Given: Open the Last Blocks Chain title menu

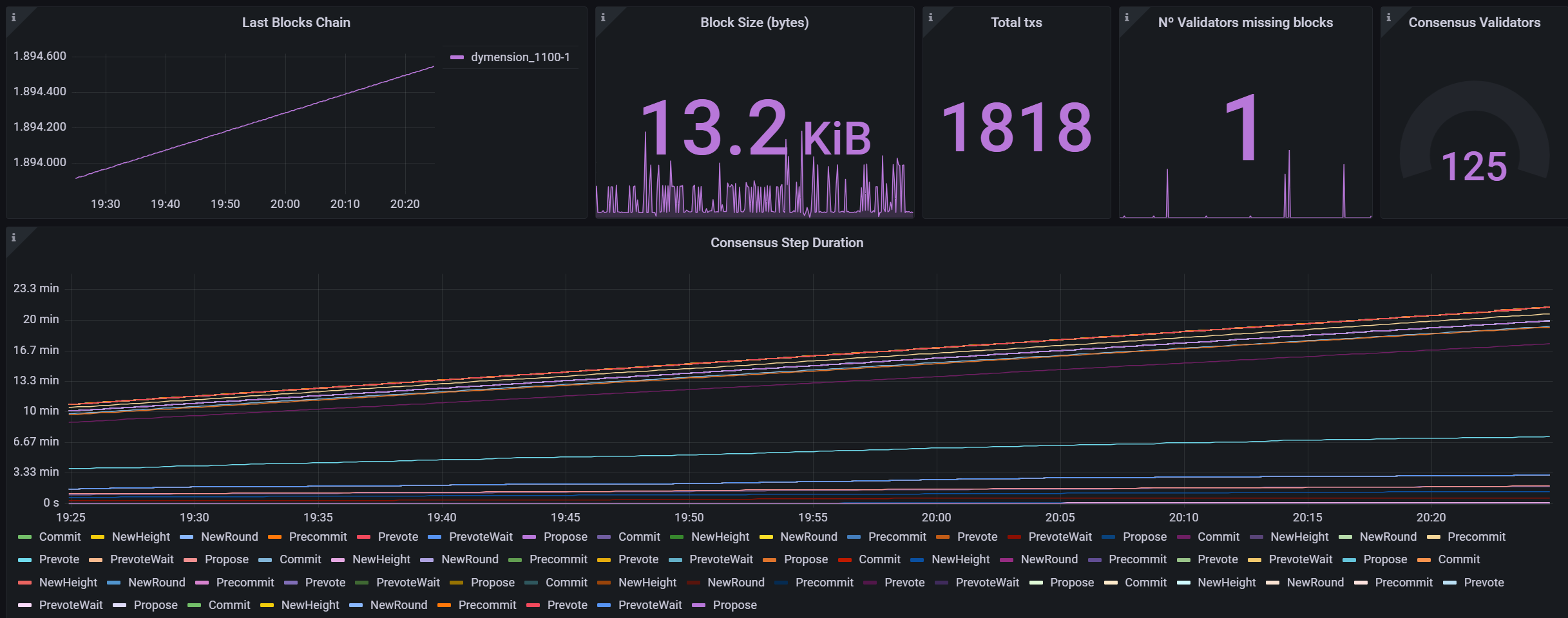Looking at the screenshot, I should point(296,23).
